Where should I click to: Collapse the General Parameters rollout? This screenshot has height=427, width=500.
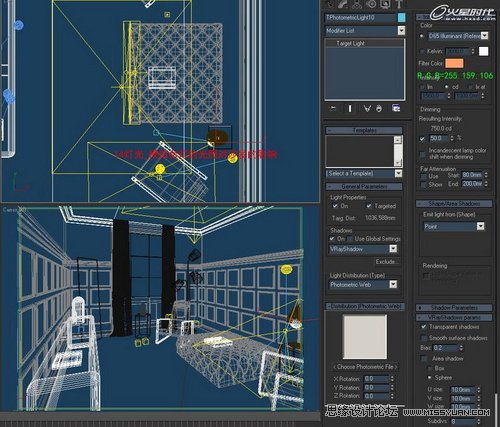point(364,187)
